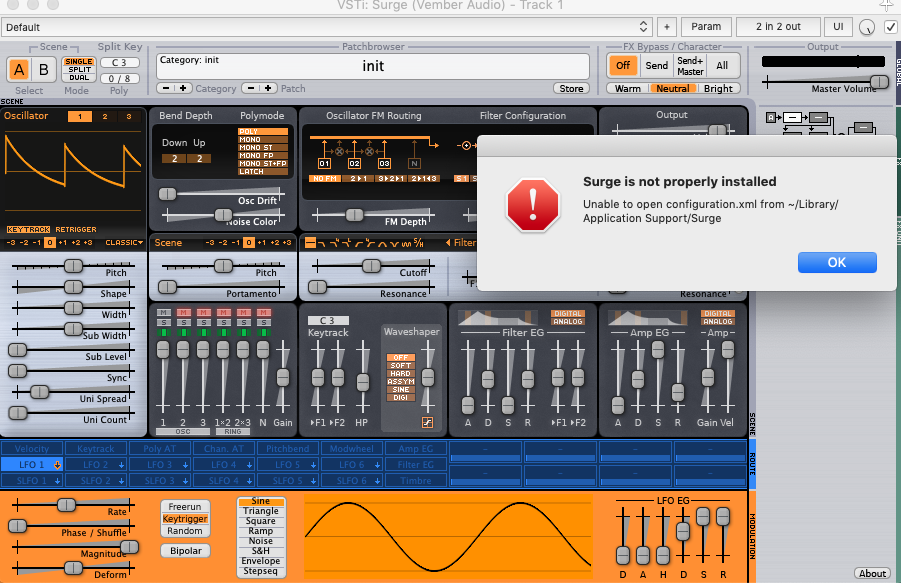Click the Split Key C 3 field

(120, 63)
